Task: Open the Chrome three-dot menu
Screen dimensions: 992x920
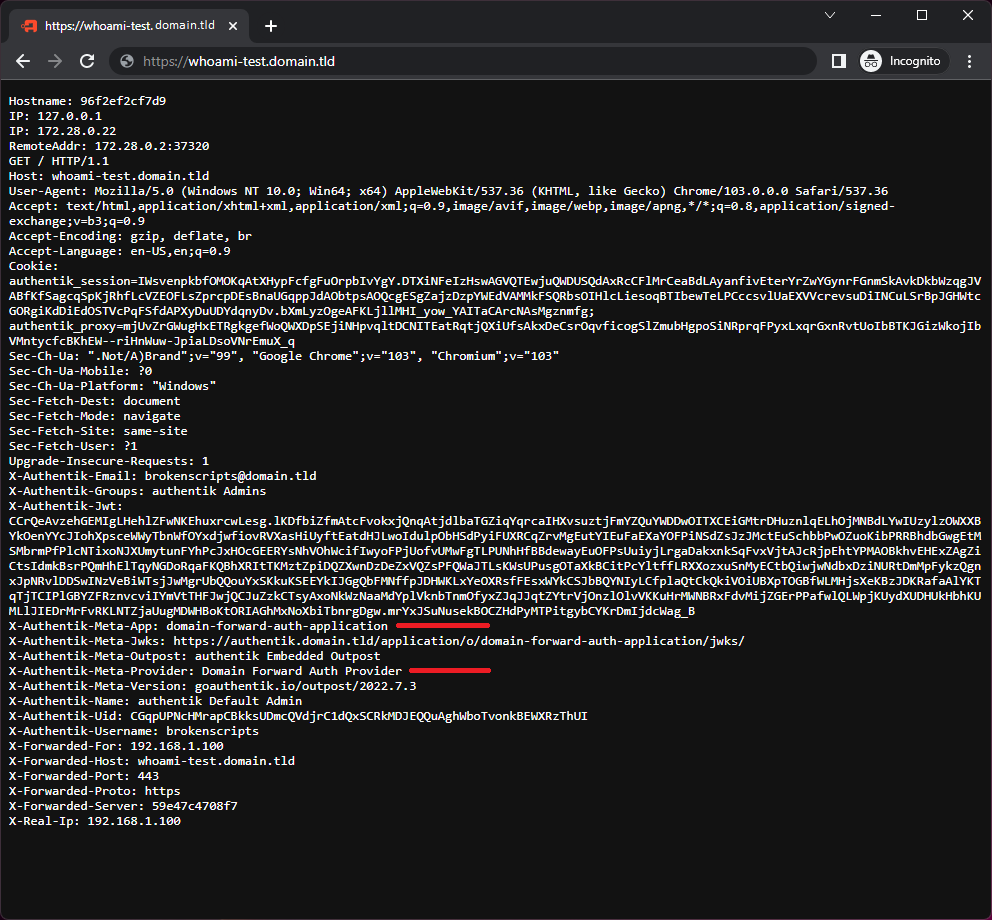Action: click(969, 61)
